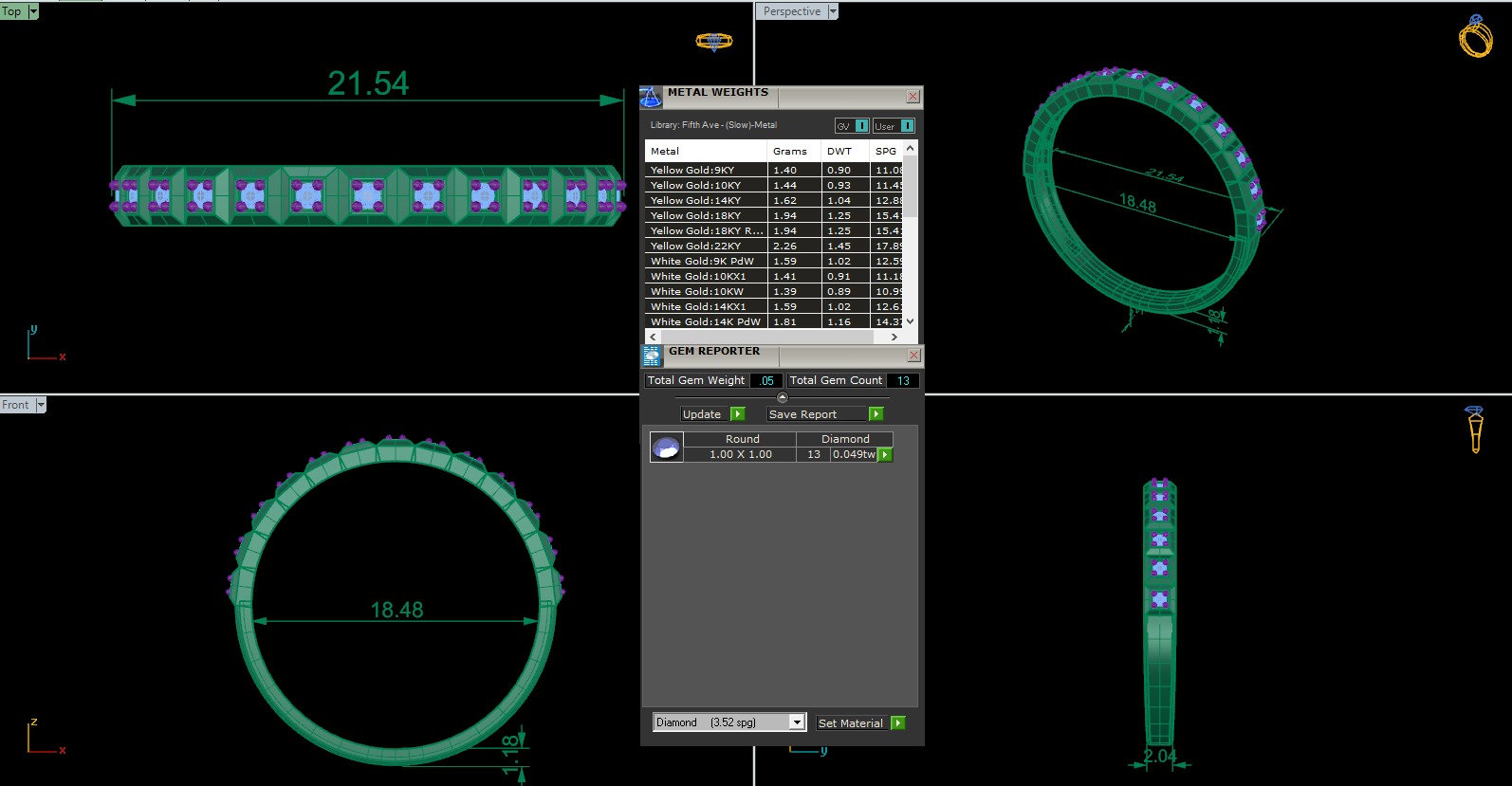
Task: Open the Front viewport dropdown arrow
Action: point(41,405)
